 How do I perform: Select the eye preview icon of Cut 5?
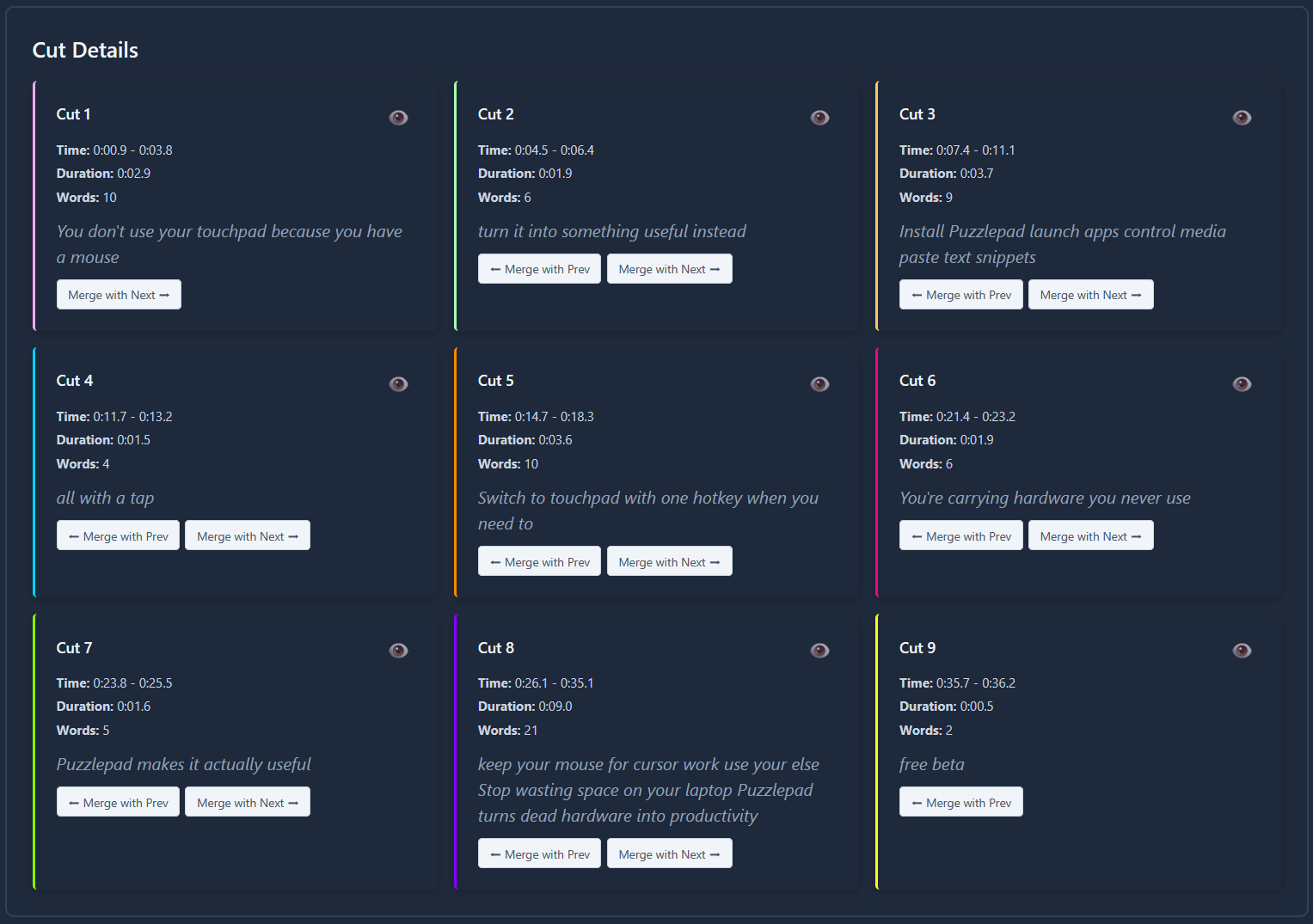coord(819,384)
